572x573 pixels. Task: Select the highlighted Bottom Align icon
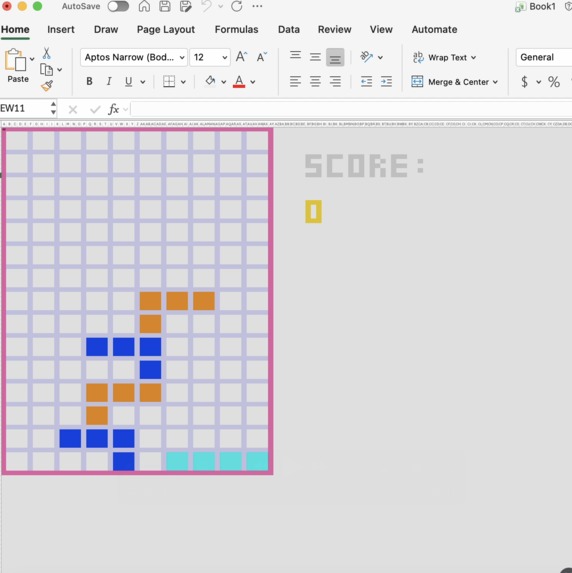[335, 57]
